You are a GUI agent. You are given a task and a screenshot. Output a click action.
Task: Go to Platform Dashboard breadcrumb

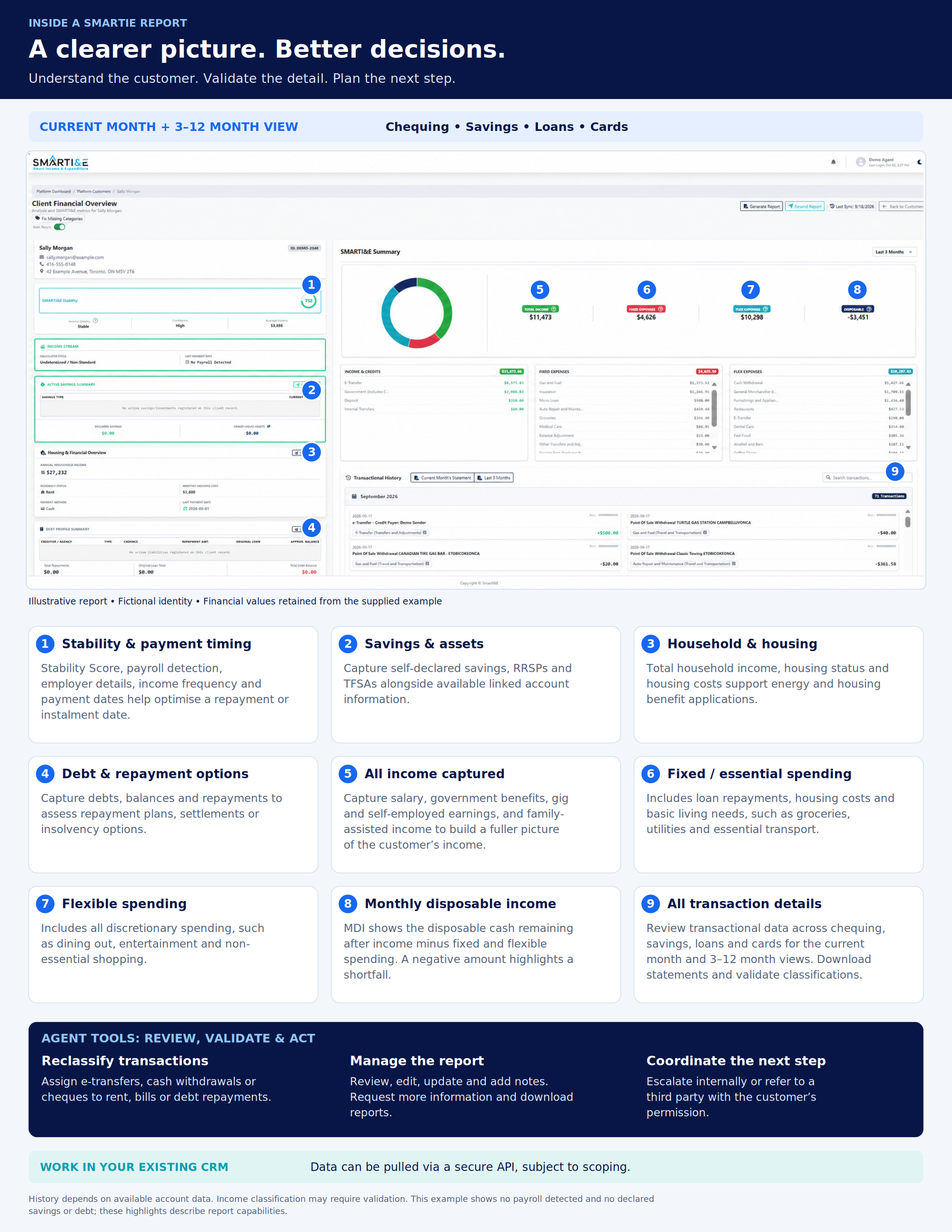[x=54, y=191]
